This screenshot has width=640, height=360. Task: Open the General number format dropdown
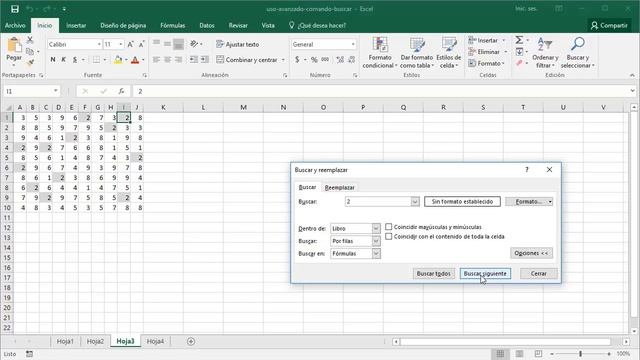click(353, 44)
